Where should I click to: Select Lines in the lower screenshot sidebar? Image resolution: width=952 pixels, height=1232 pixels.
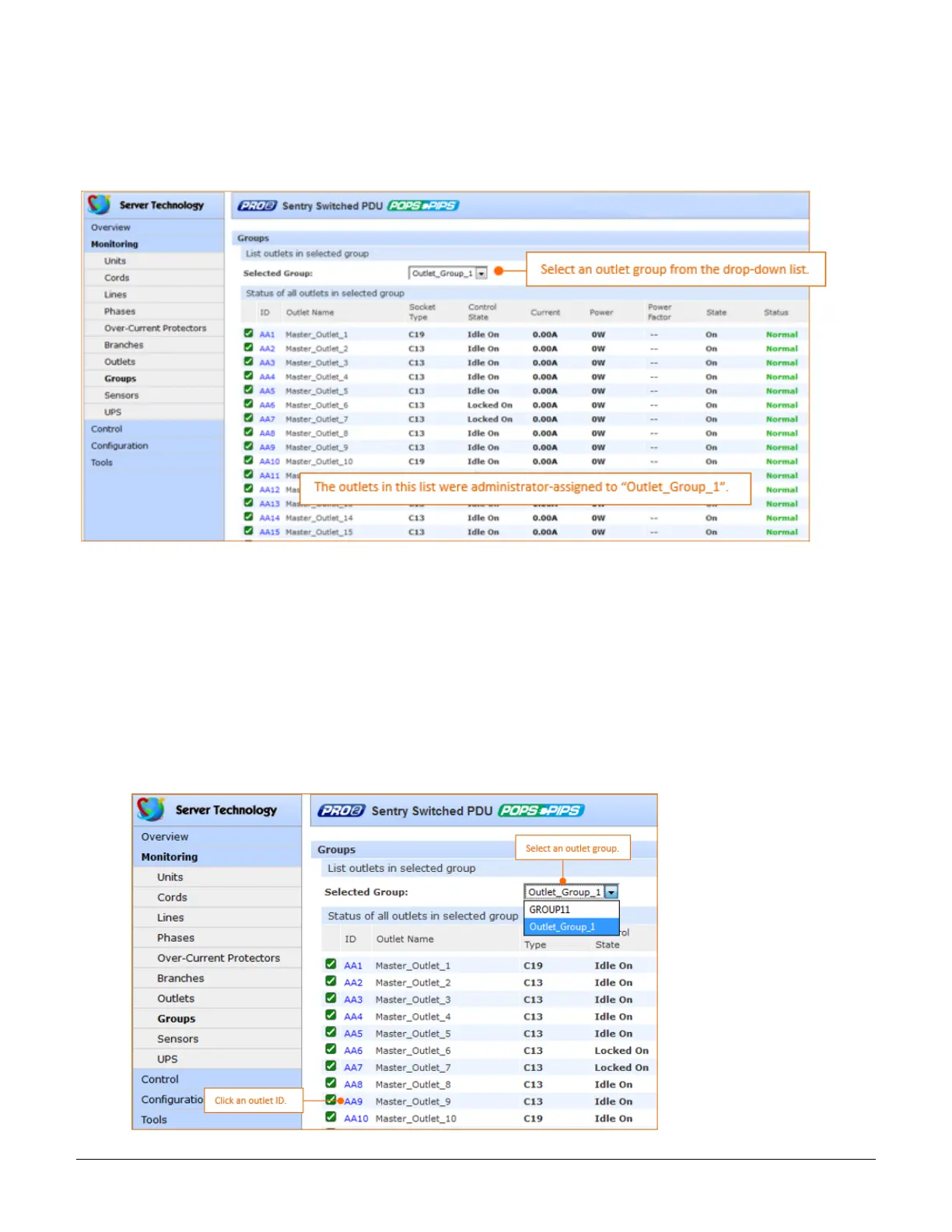click(170, 918)
